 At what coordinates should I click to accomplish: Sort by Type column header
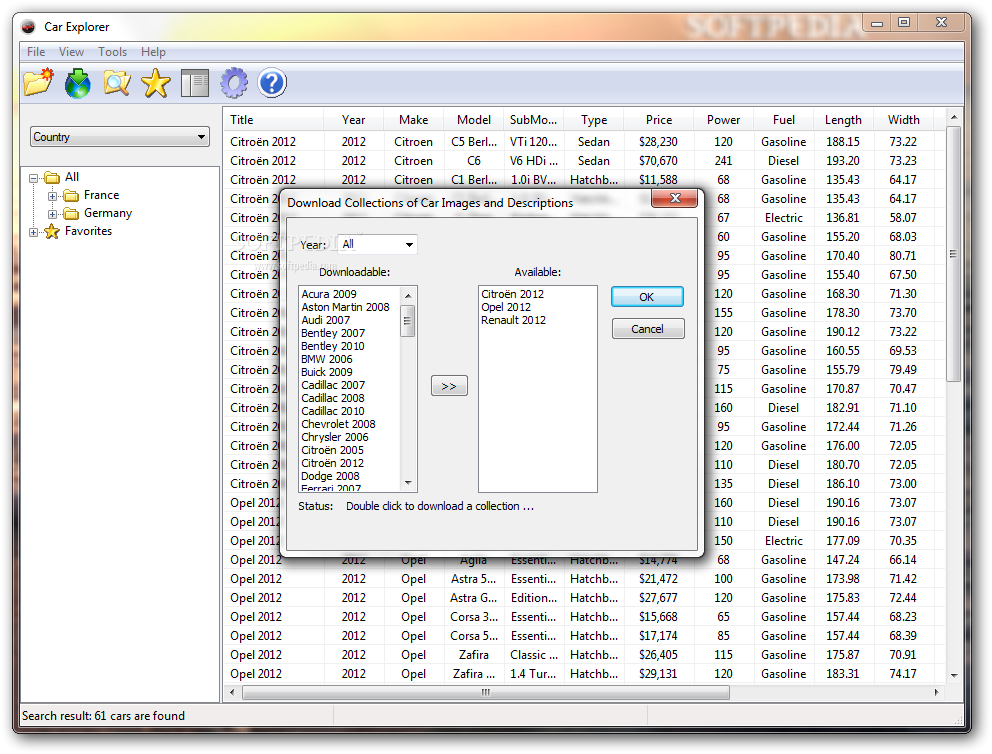coord(594,120)
